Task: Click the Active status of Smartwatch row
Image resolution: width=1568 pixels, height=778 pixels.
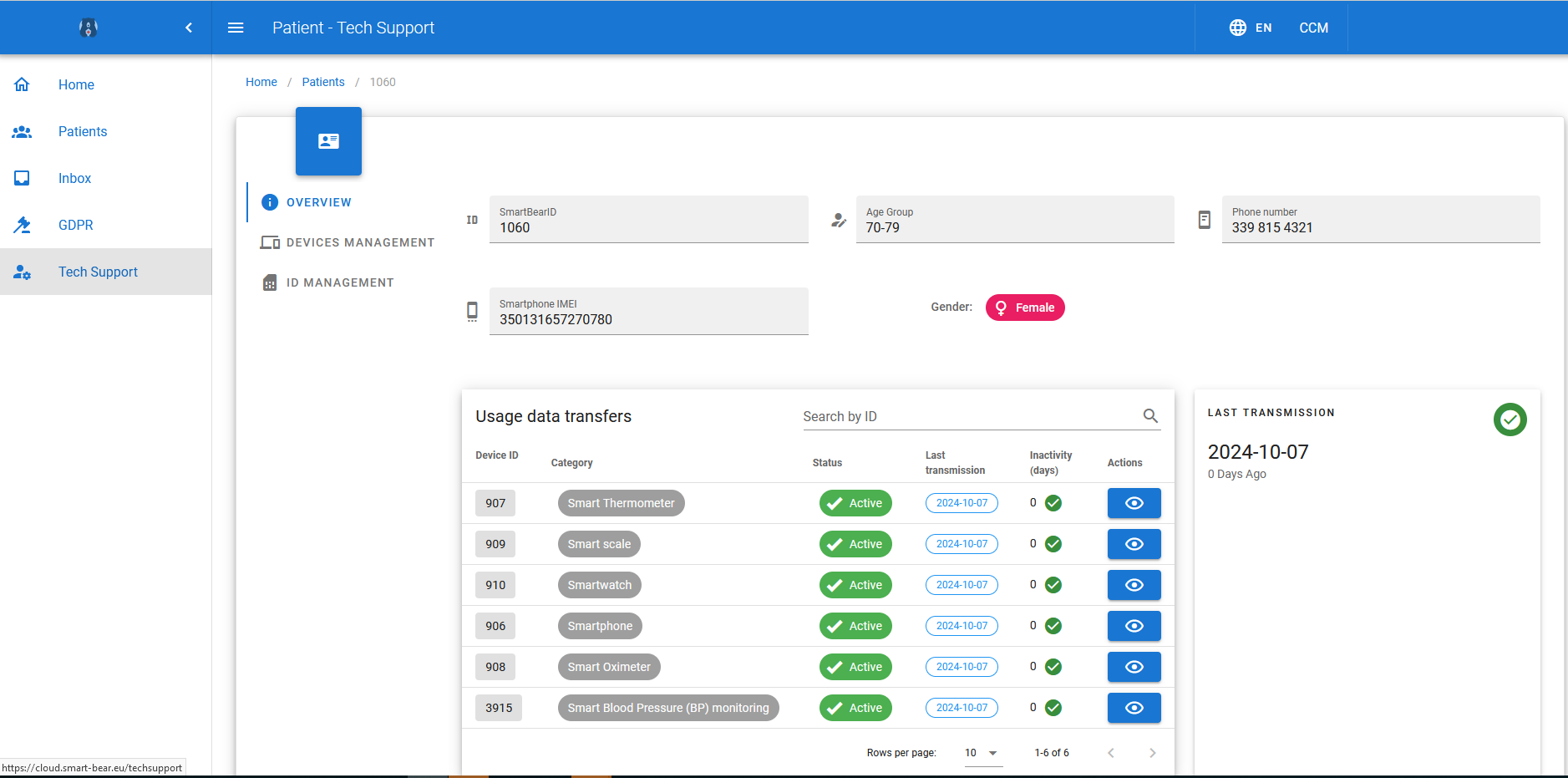Action: coord(855,585)
